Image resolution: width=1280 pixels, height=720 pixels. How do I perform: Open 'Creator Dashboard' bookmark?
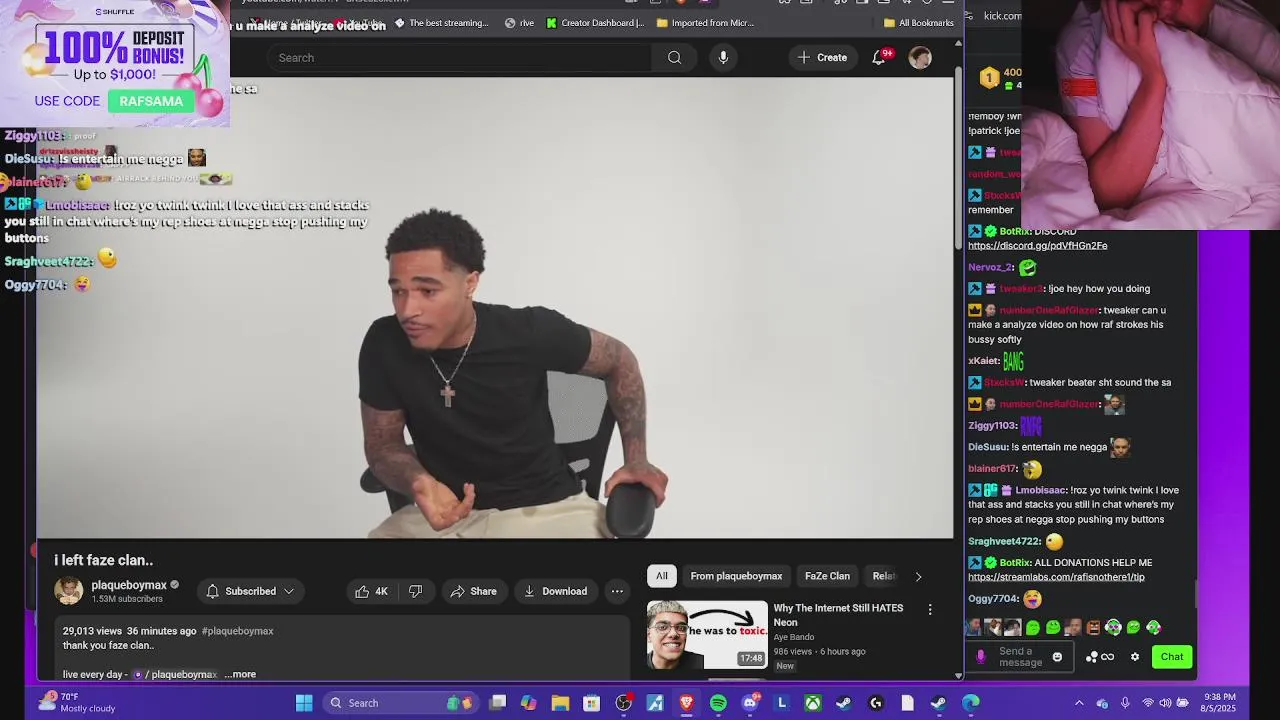point(595,23)
